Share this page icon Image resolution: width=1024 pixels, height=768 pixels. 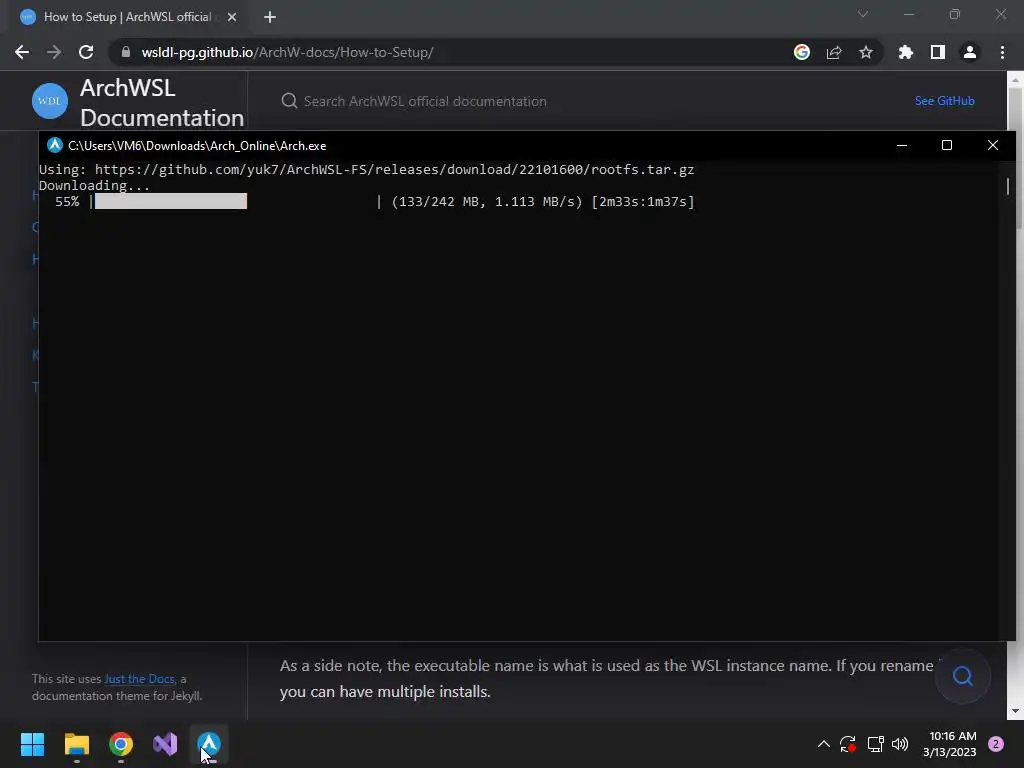tap(834, 52)
